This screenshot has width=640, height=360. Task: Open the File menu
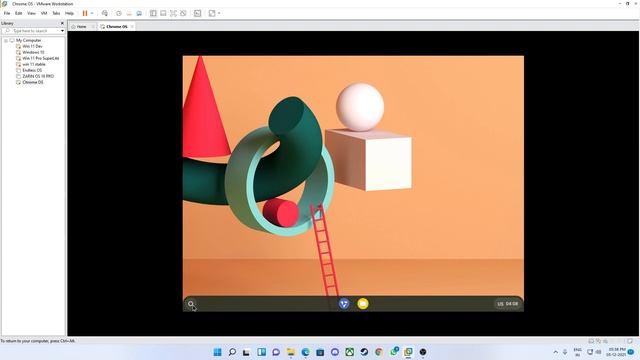click(7, 13)
